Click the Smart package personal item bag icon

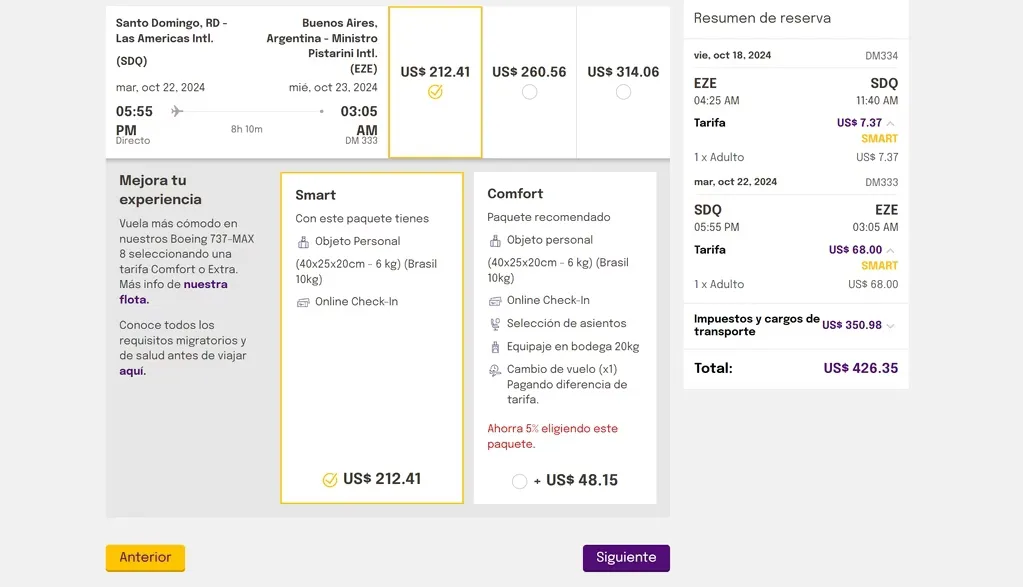click(x=304, y=242)
